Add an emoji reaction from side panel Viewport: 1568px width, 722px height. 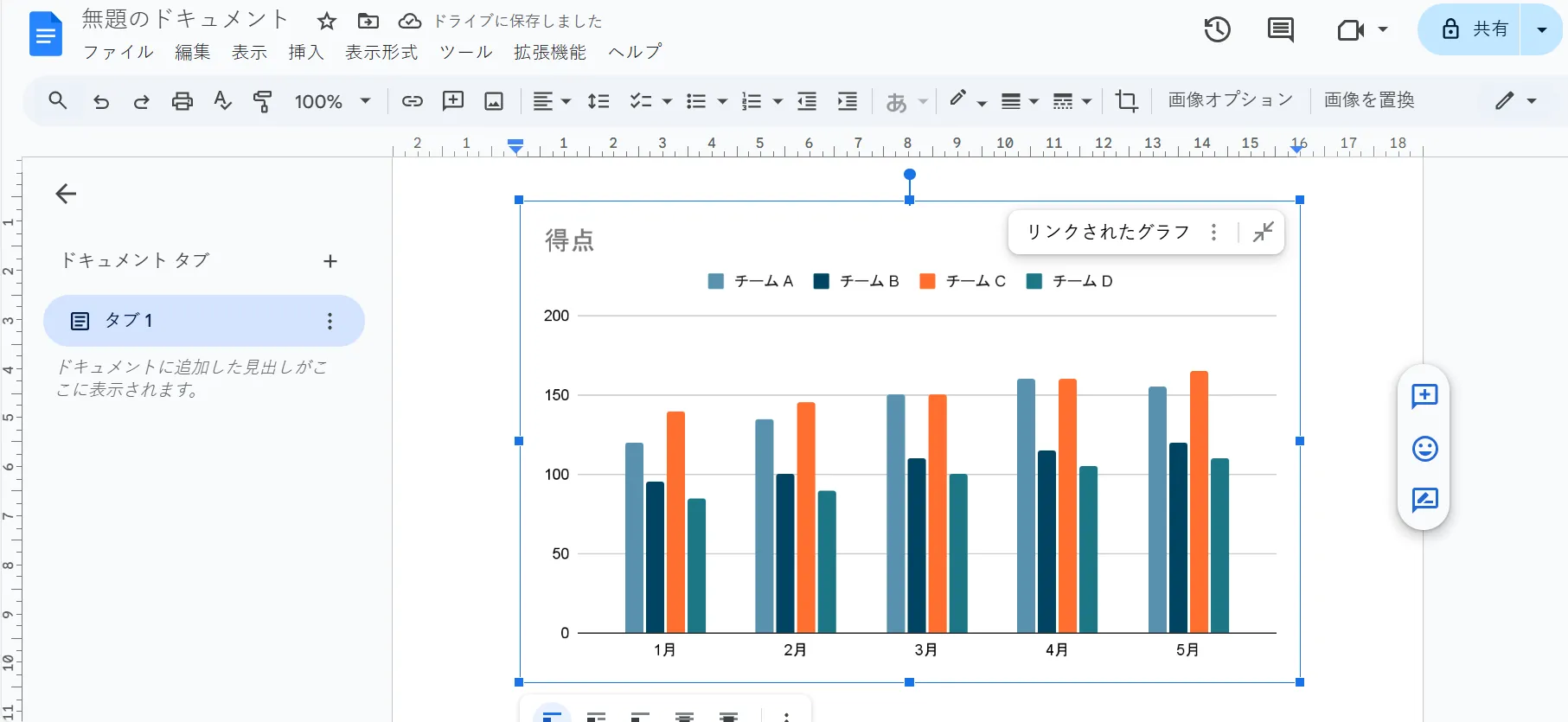point(1424,448)
